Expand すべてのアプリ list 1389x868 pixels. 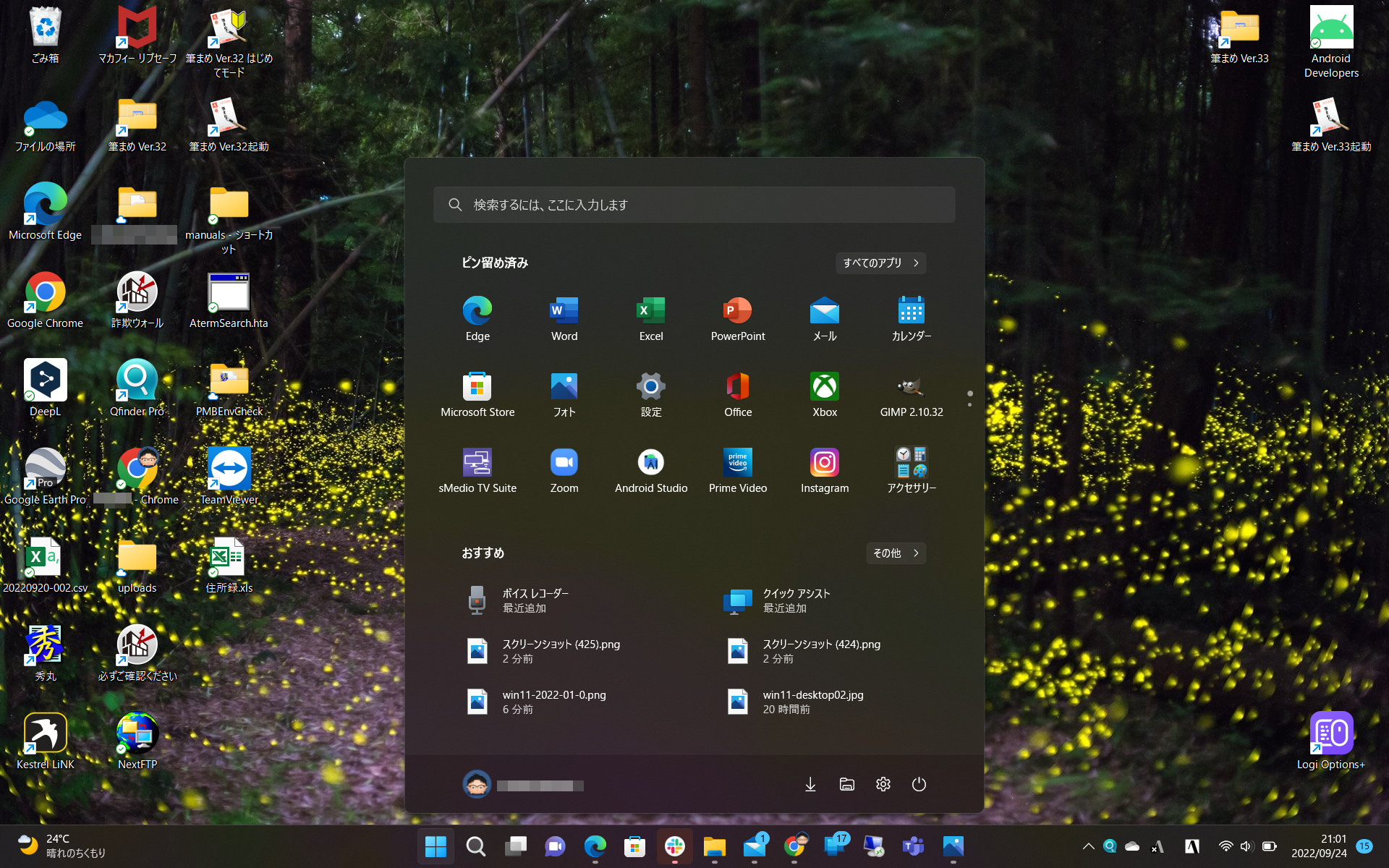click(x=880, y=263)
